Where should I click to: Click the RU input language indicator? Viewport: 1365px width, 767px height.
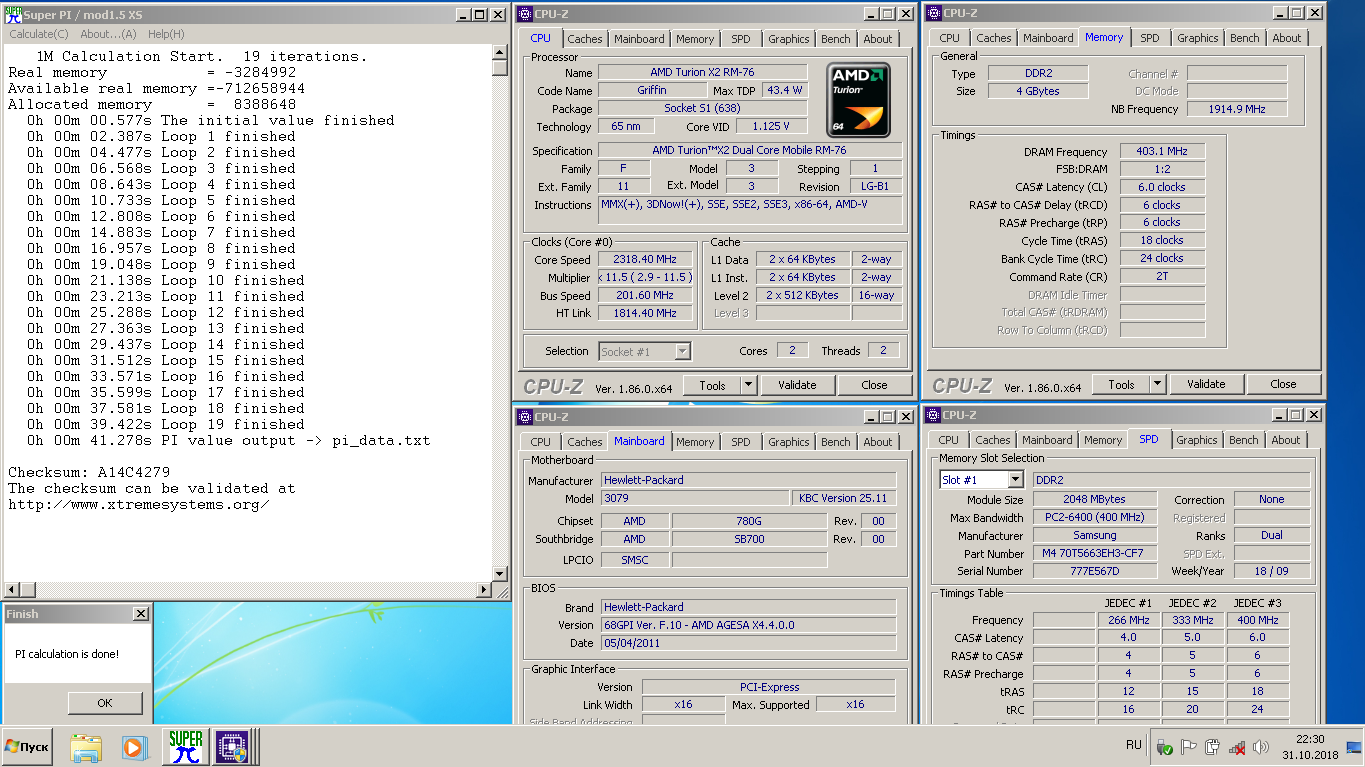[1133, 746]
